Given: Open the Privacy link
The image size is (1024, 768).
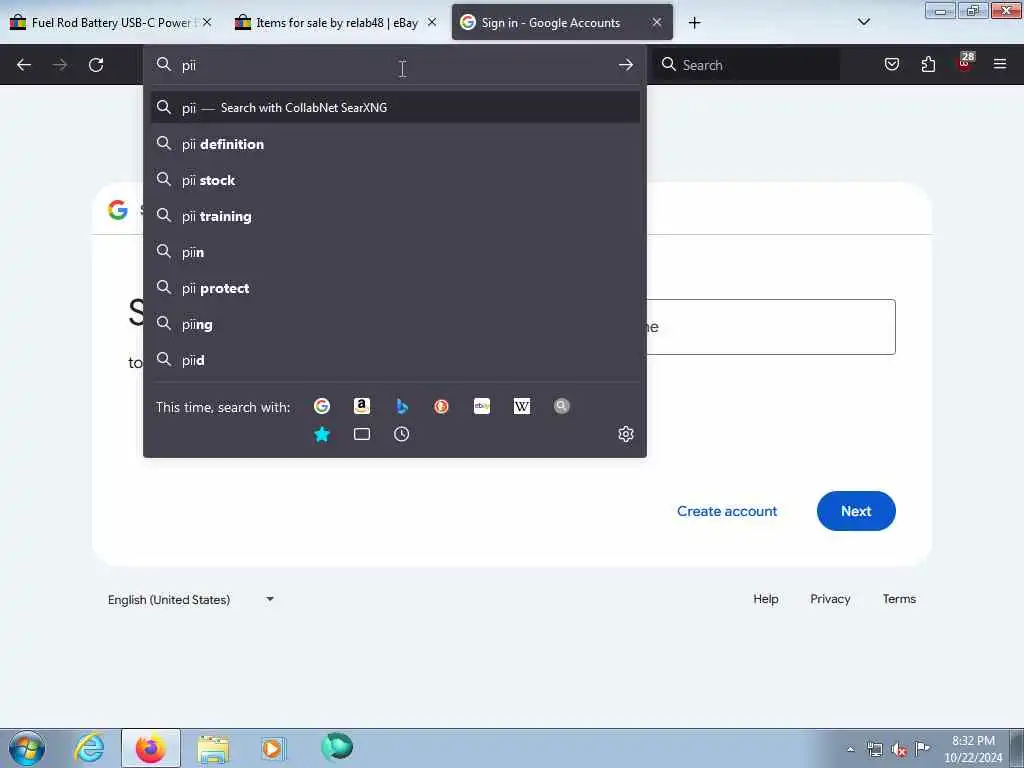Looking at the screenshot, I should tap(830, 599).
